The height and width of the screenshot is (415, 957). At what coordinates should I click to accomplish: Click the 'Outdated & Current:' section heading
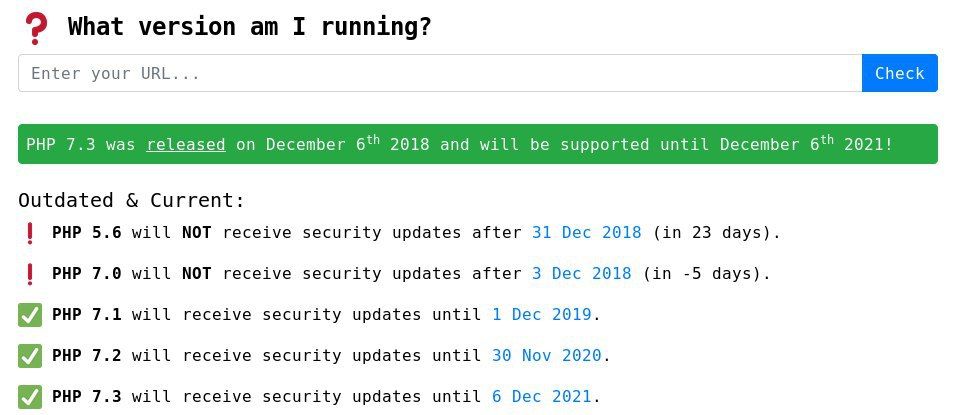131,200
